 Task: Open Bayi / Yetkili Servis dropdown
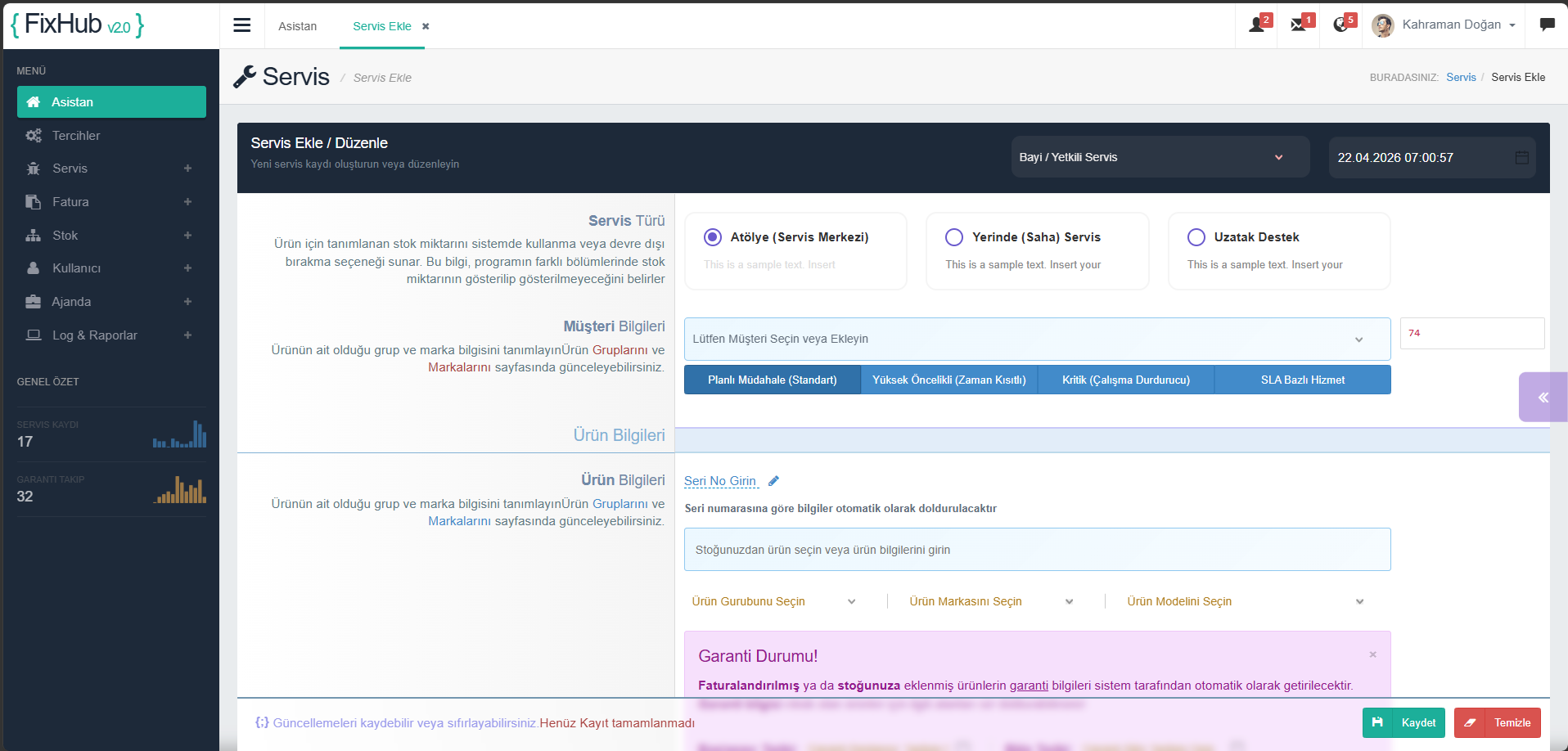tap(1160, 157)
